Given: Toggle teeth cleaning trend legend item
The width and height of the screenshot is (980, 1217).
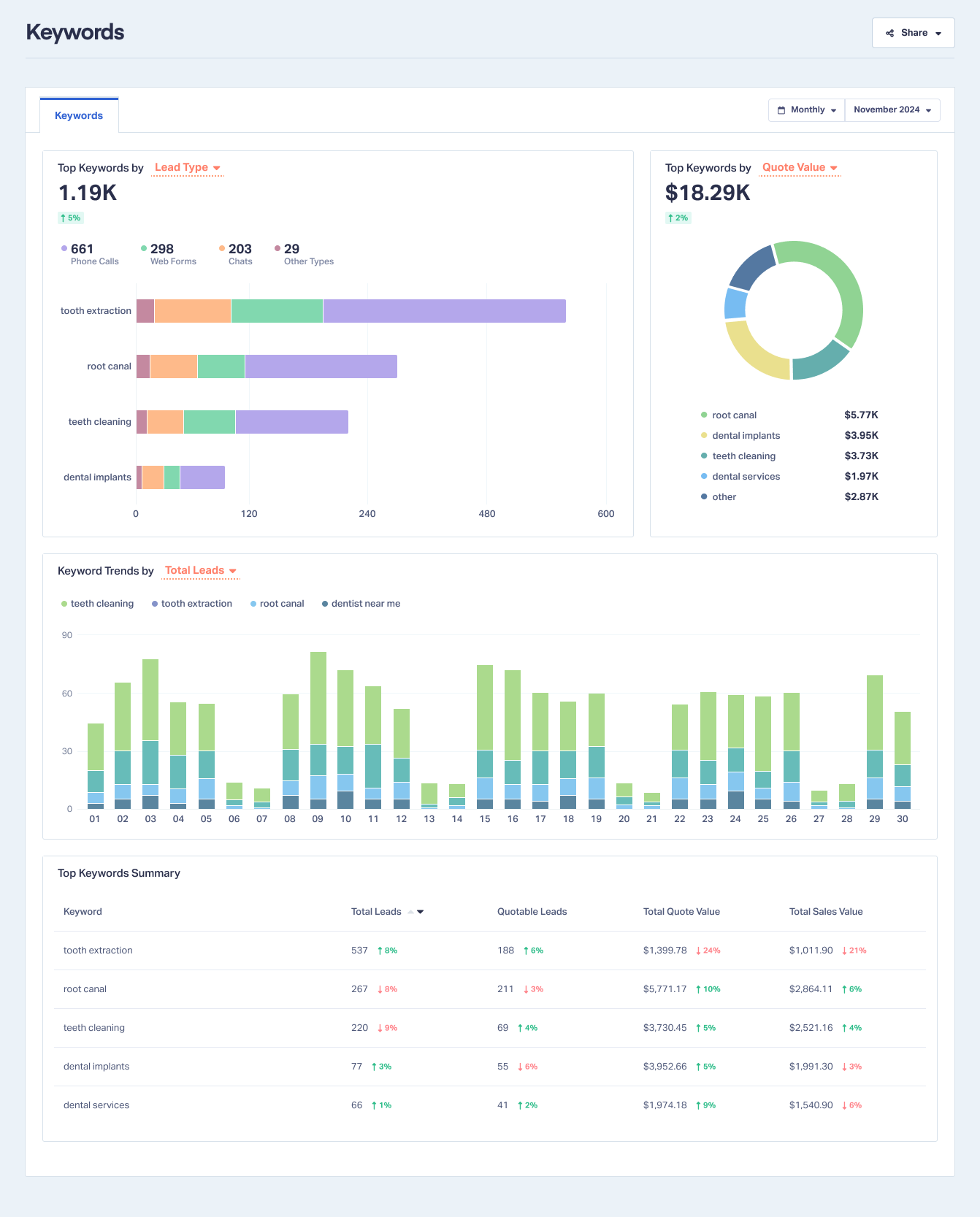Looking at the screenshot, I should (x=97, y=604).
